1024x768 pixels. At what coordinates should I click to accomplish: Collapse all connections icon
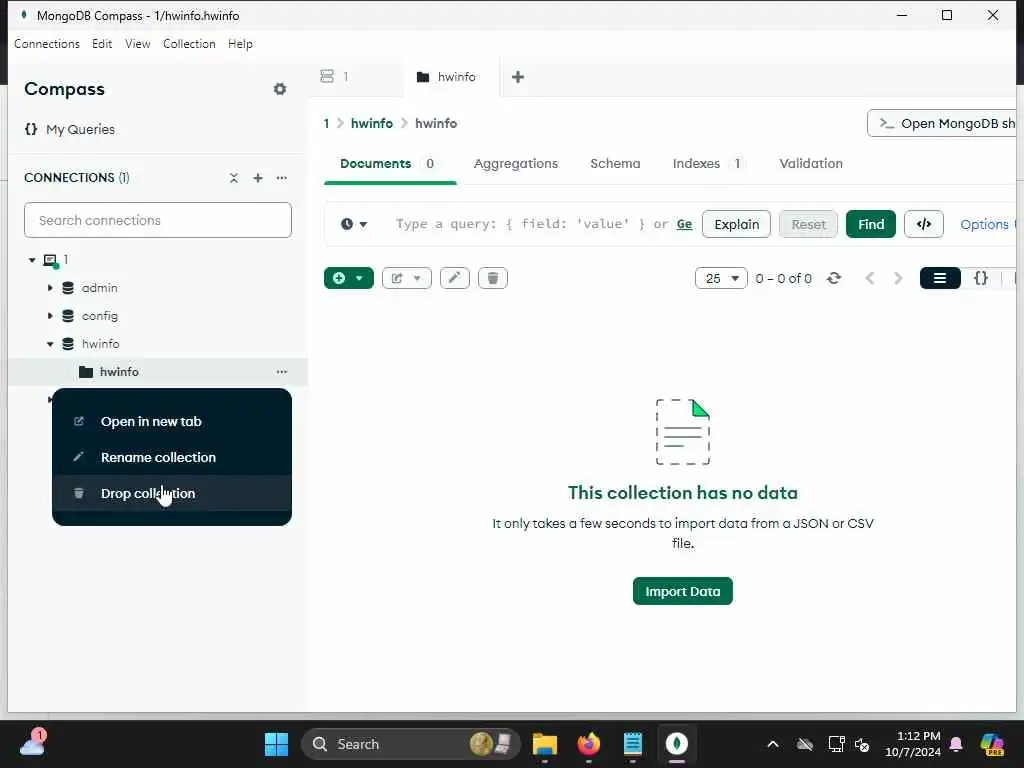[234, 178]
